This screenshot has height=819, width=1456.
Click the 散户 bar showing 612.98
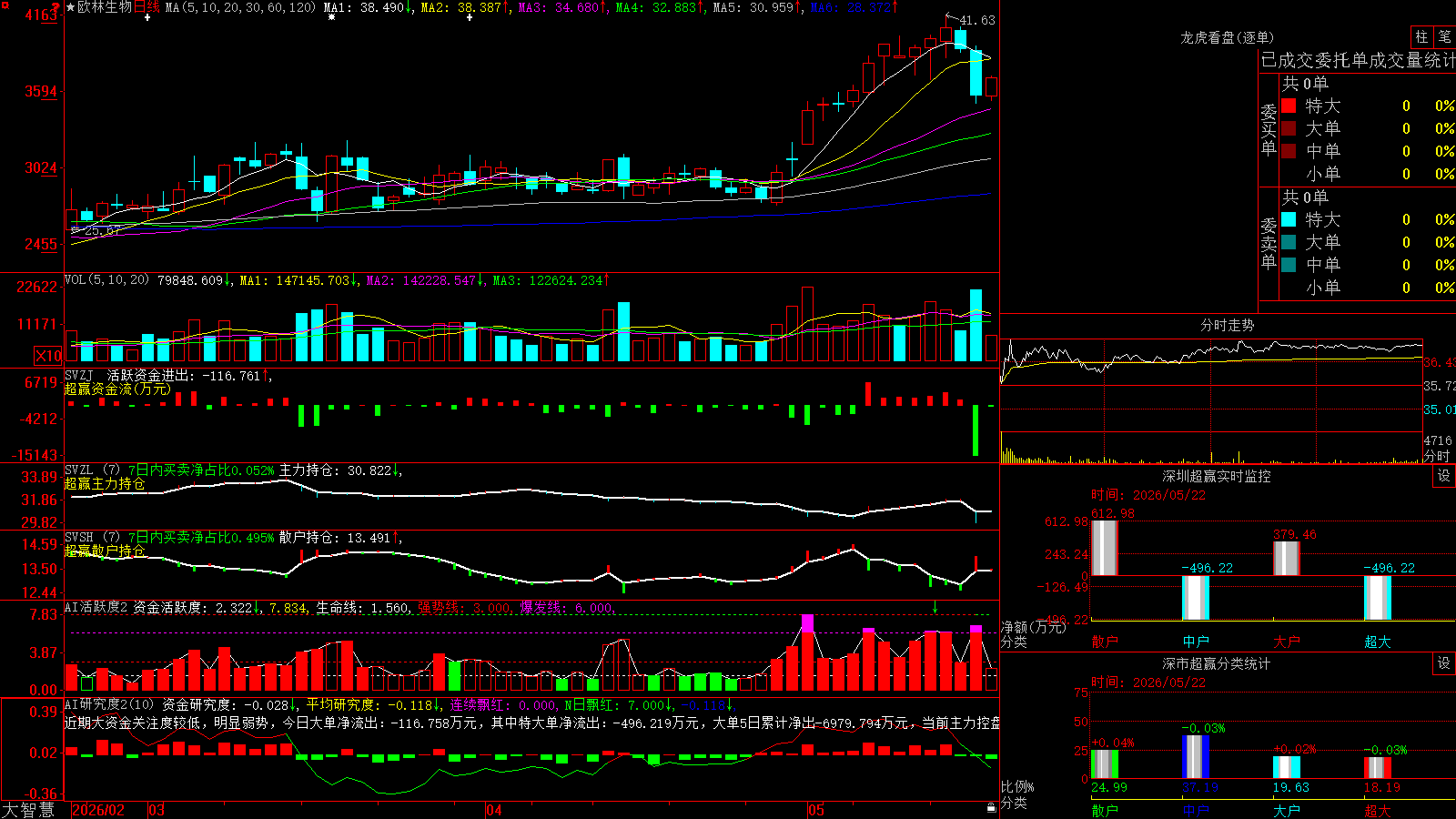pyautogui.click(x=1105, y=548)
